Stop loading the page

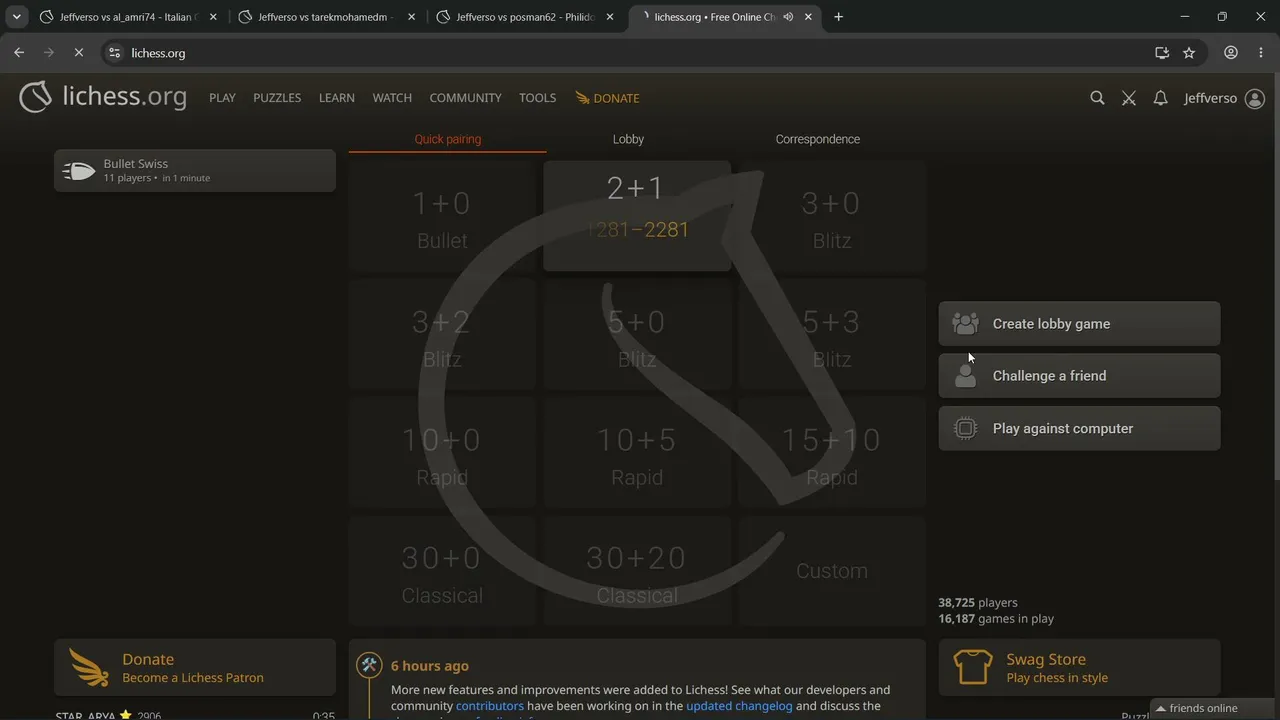[78, 53]
